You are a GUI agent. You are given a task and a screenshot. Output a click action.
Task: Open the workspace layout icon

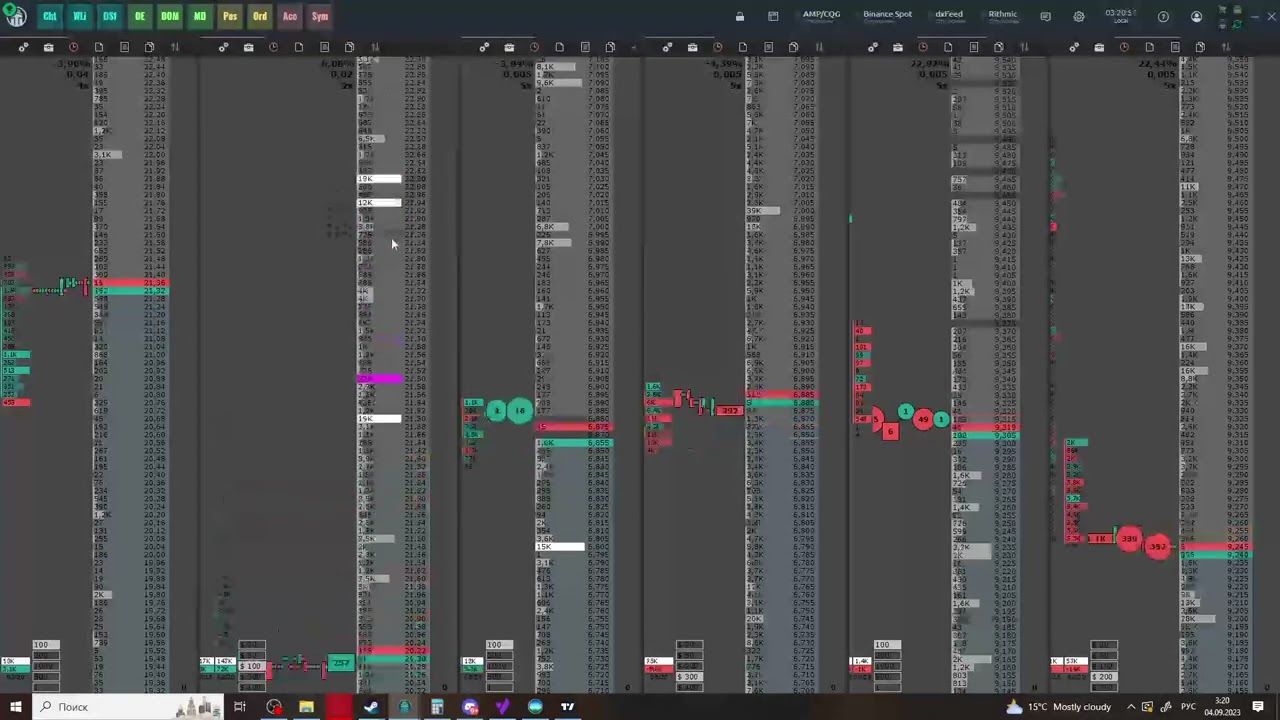coord(773,16)
